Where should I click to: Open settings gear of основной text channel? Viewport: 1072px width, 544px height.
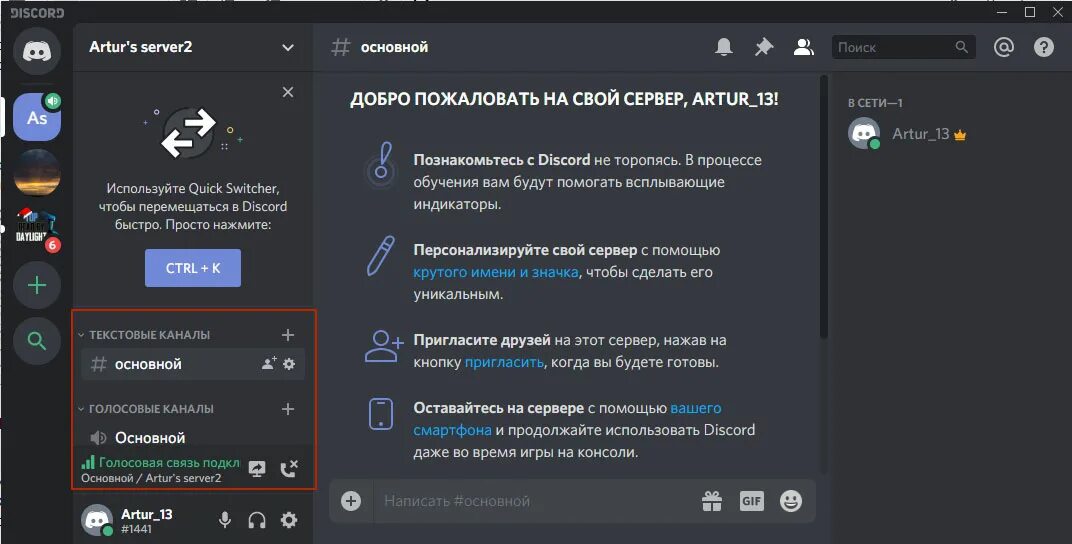[289, 364]
